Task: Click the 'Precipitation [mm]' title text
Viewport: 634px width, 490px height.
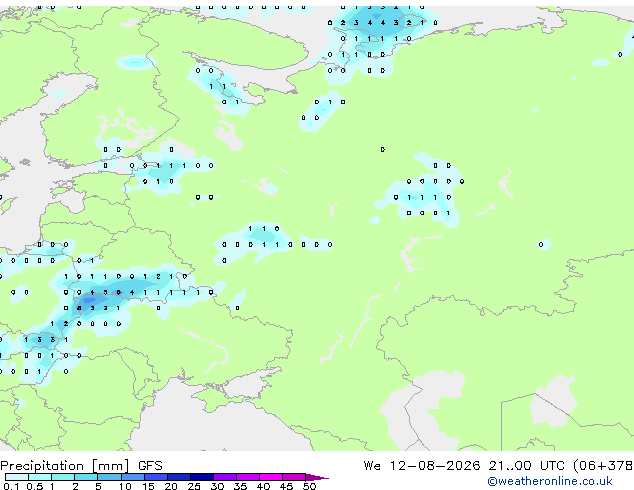Action: (65, 466)
